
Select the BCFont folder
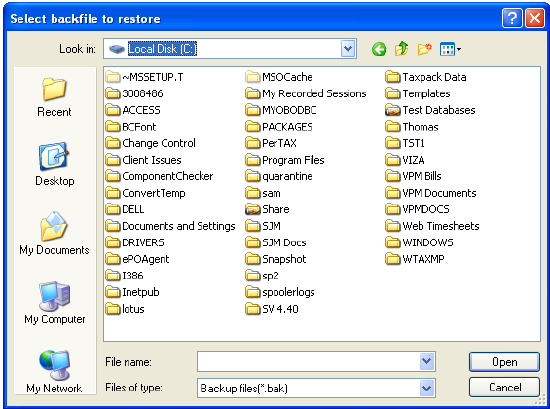(x=131, y=127)
